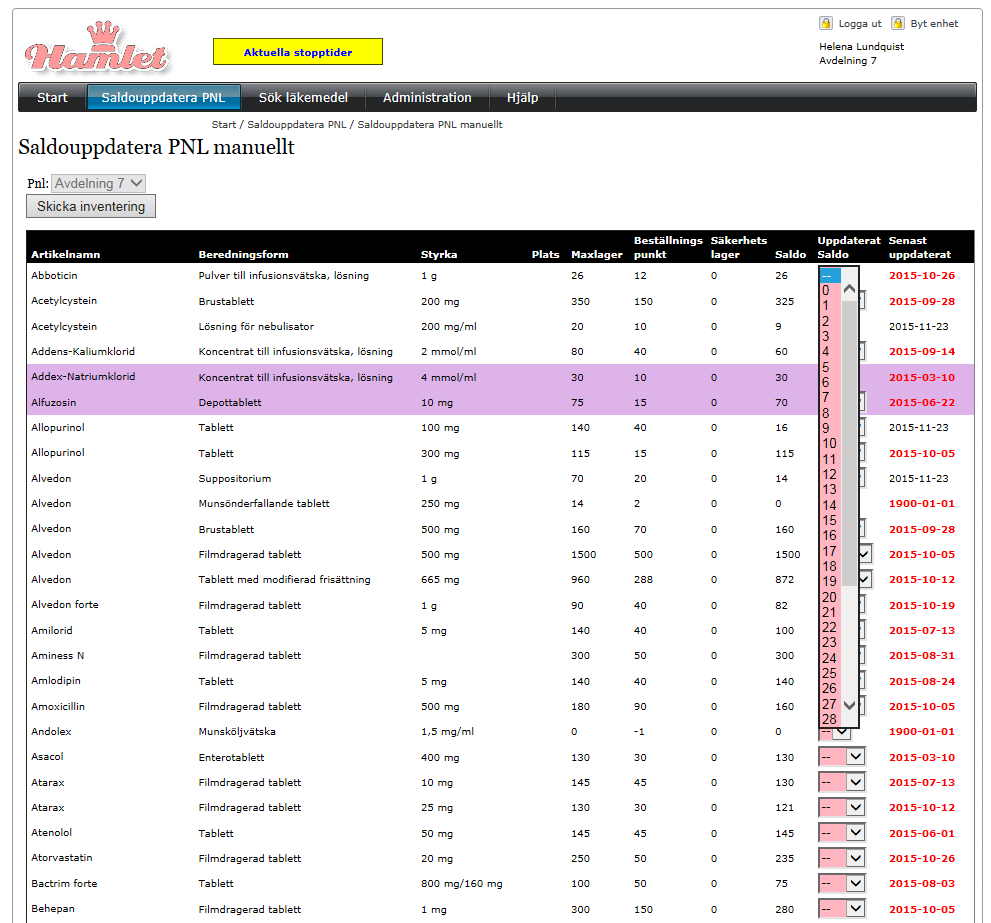991x923 pixels.
Task: Choose value 10 in open dropdown list
Action: click(x=830, y=444)
